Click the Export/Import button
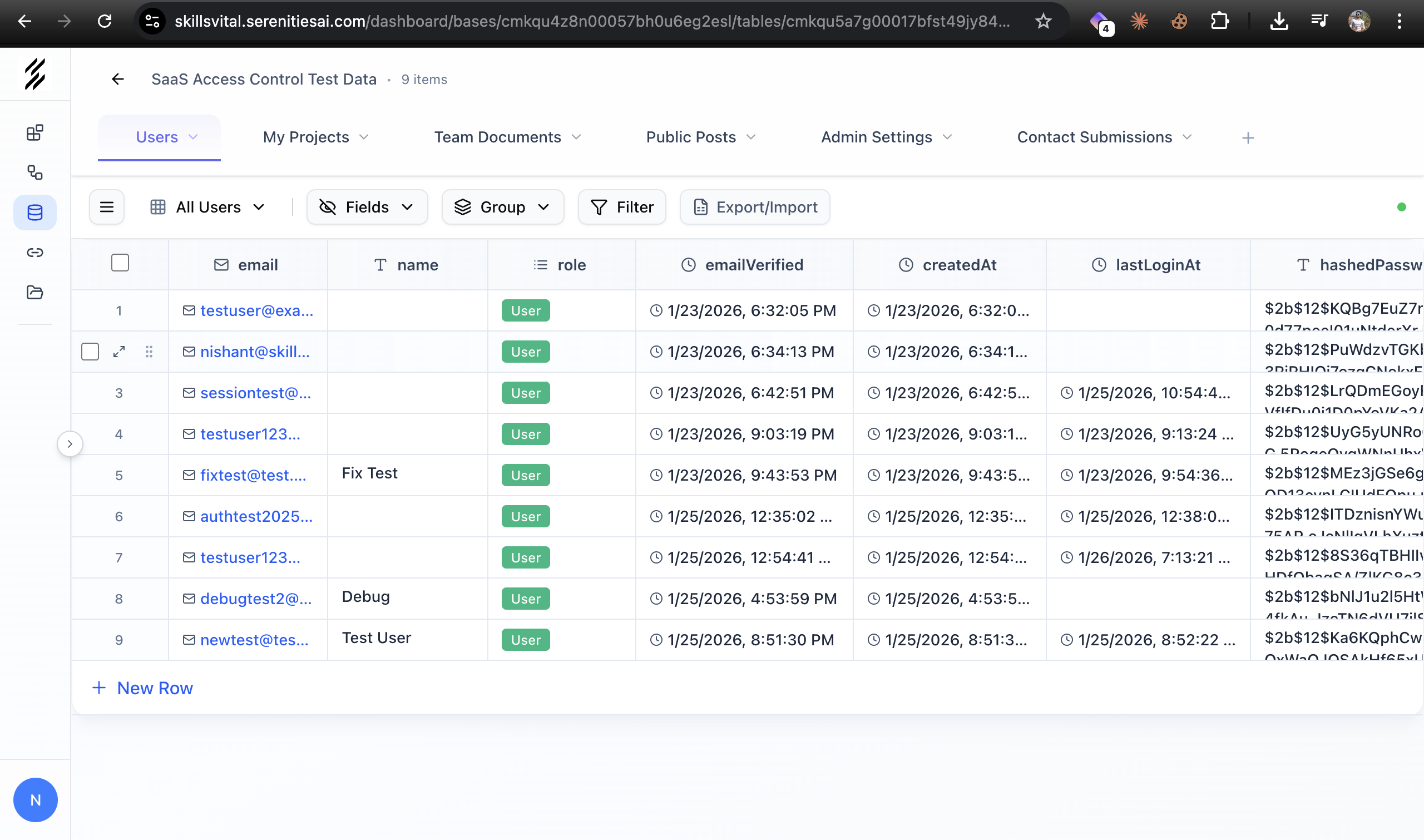The image size is (1424, 840). [x=755, y=207]
